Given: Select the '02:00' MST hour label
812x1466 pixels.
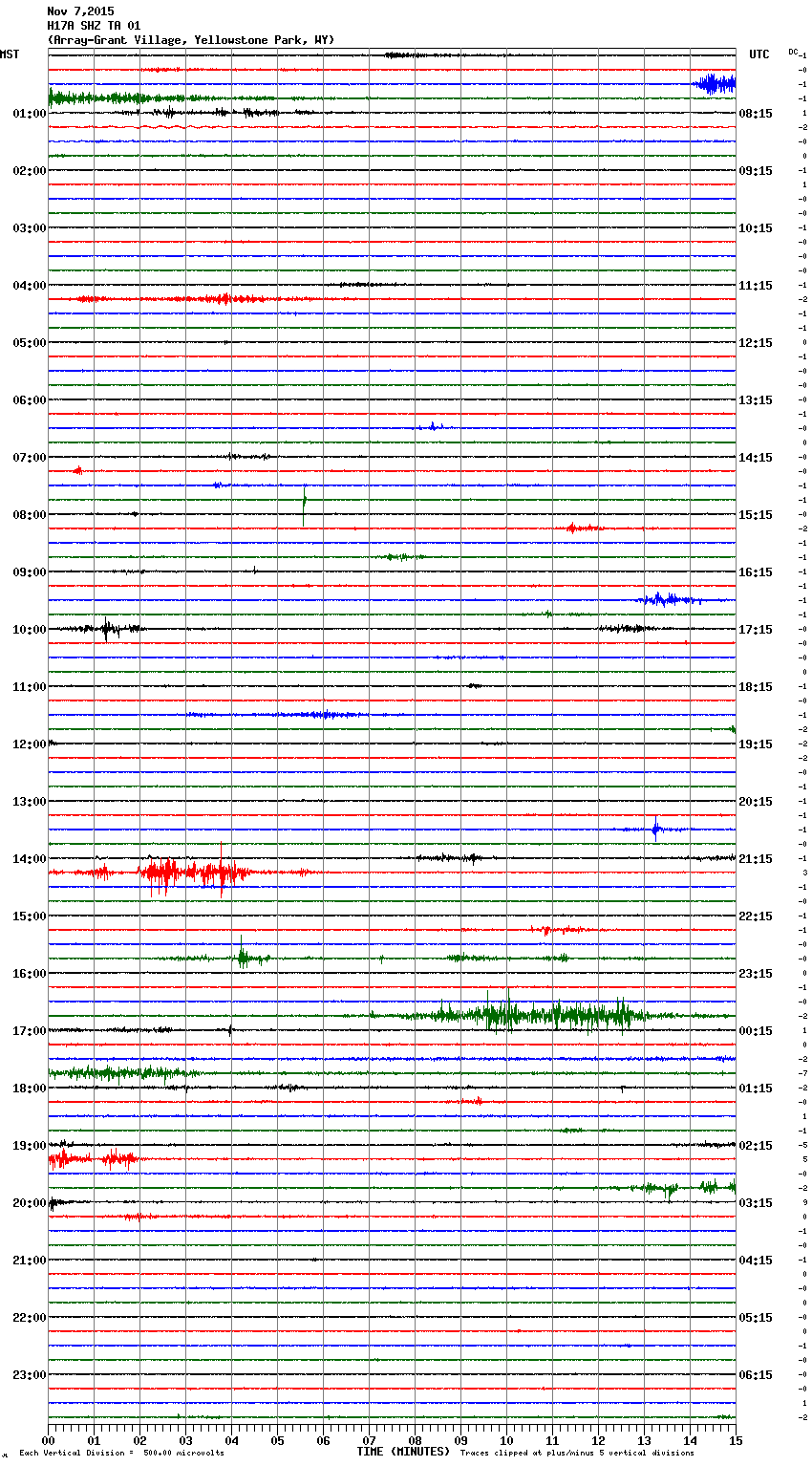Looking at the screenshot, I should pyautogui.click(x=30, y=171).
